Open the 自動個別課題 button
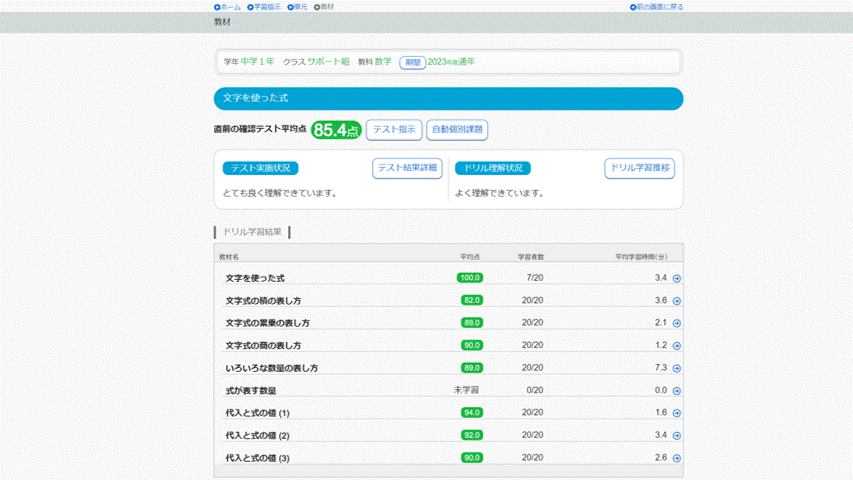The image size is (853, 480). (x=457, y=130)
